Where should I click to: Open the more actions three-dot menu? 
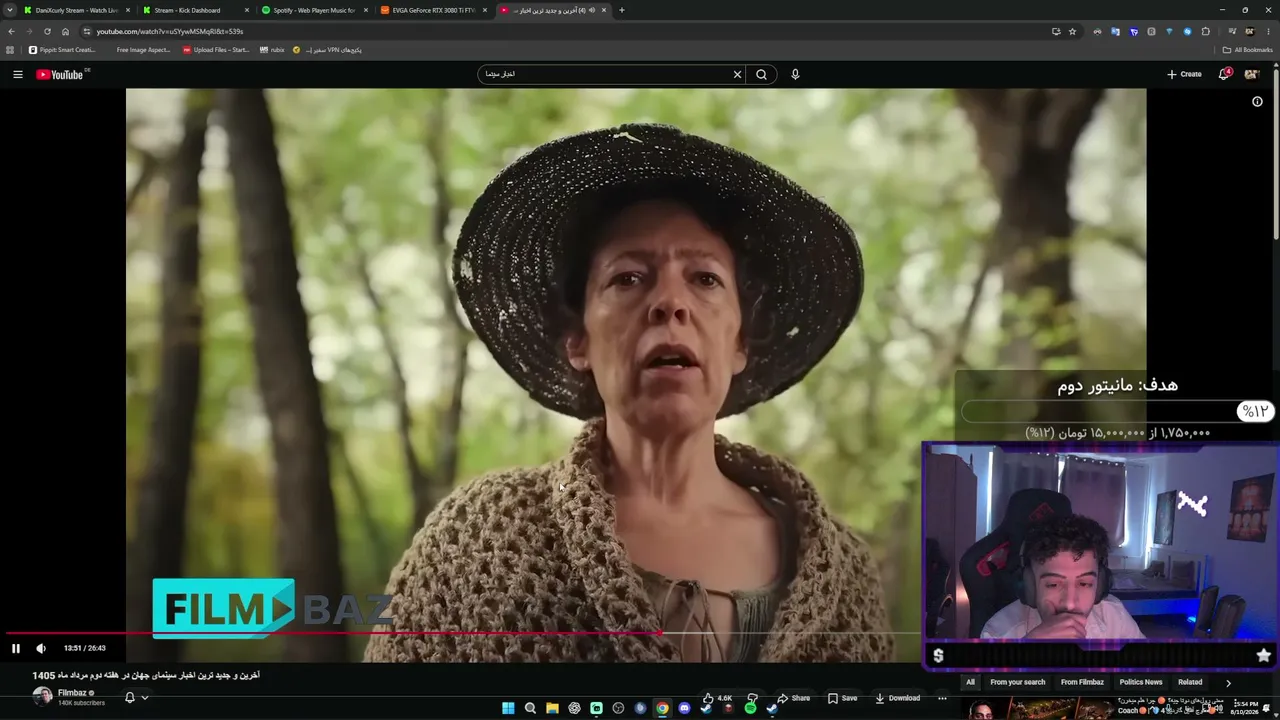click(x=942, y=698)
